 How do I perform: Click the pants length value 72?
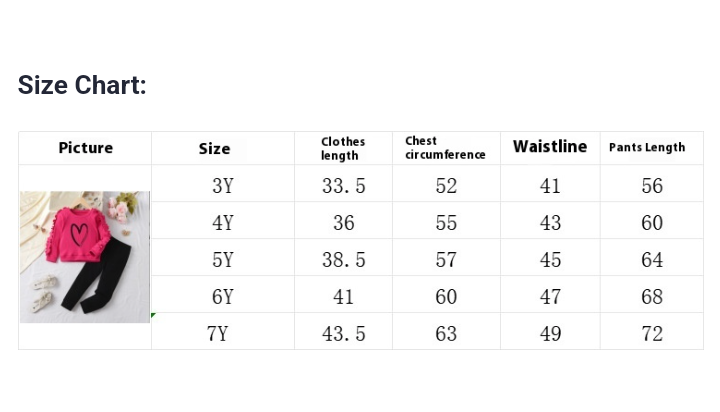point(652,334)
